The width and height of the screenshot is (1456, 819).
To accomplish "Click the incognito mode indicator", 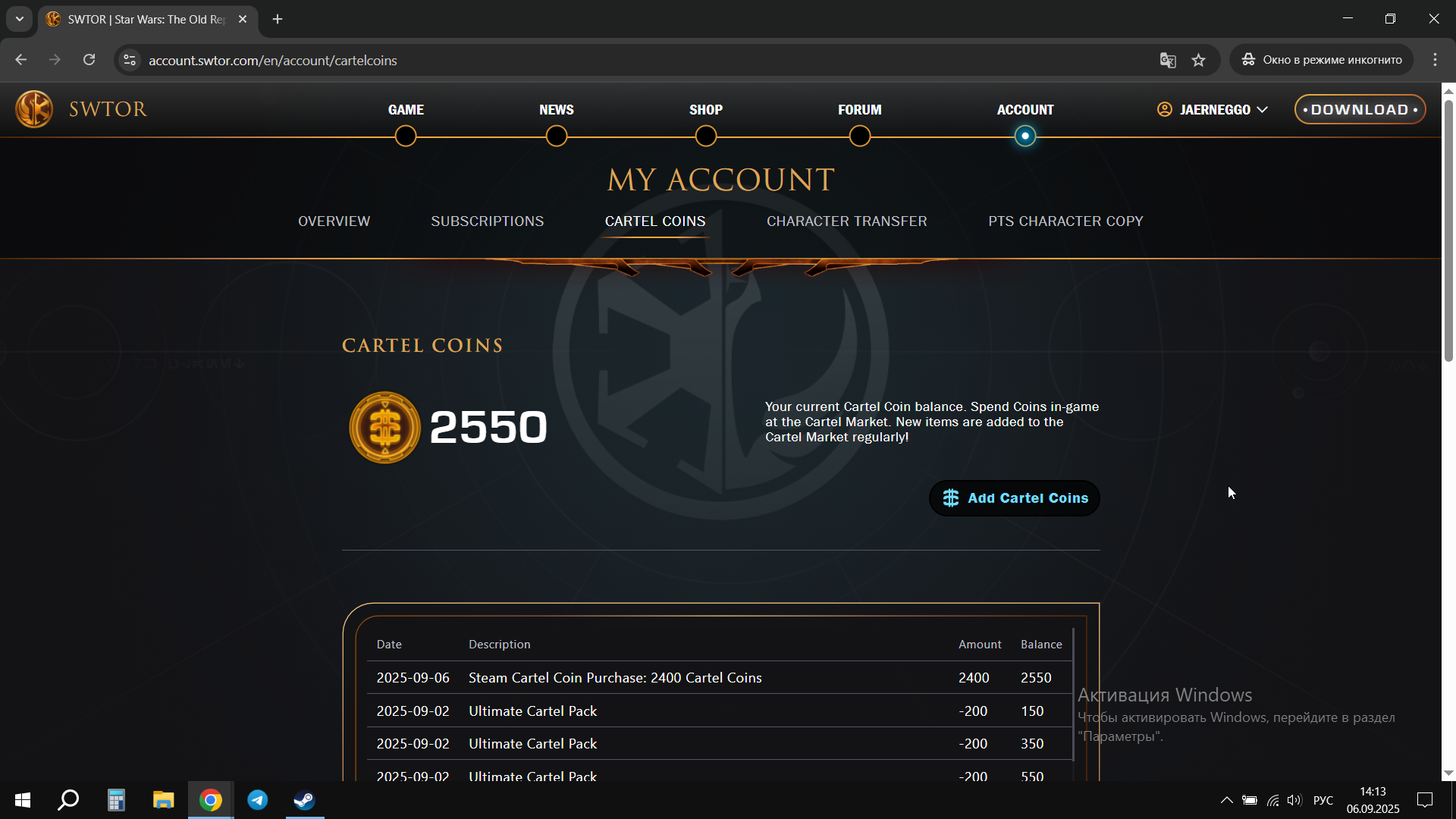I will click(x=1321, y=60).
